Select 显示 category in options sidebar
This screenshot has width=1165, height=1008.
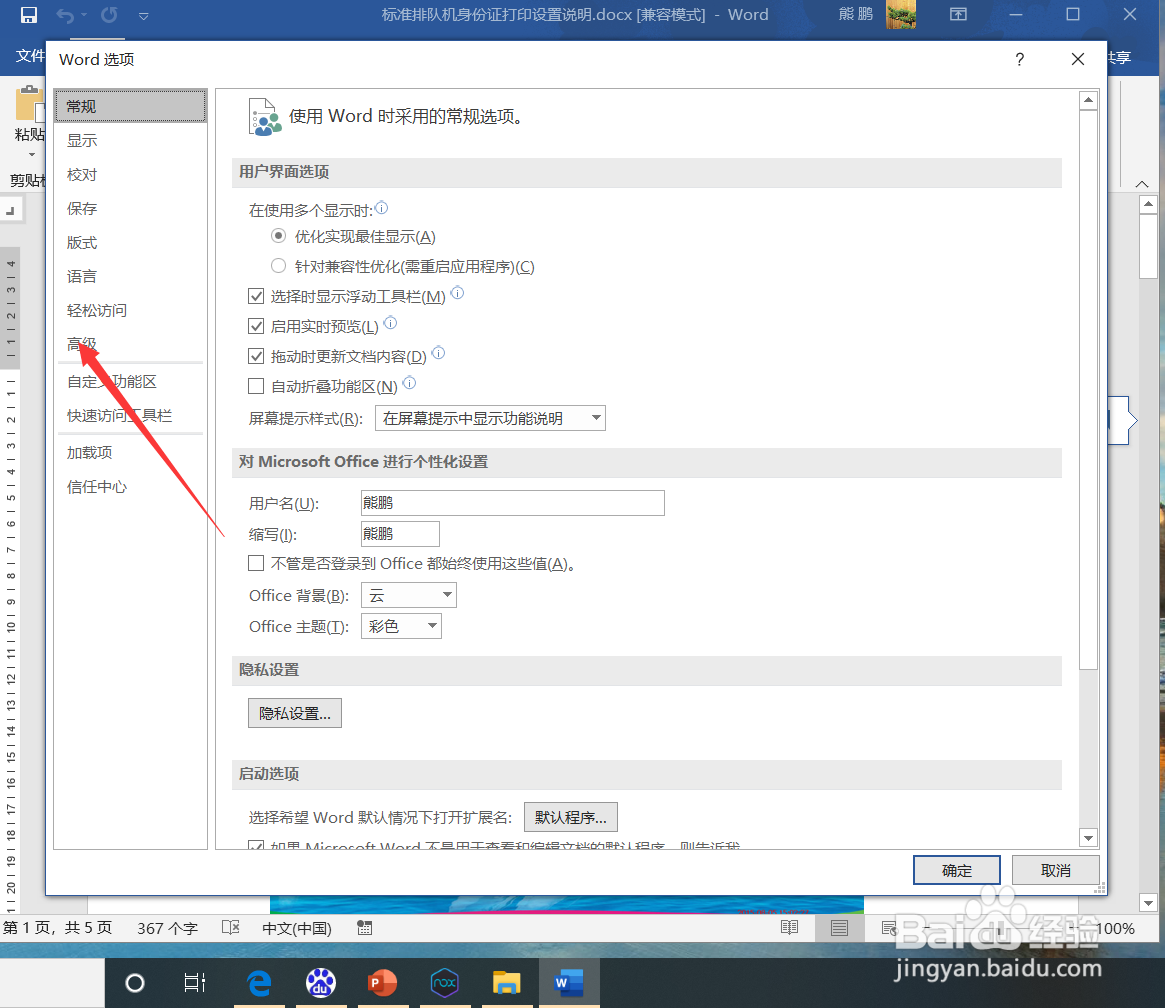(130, 140)
